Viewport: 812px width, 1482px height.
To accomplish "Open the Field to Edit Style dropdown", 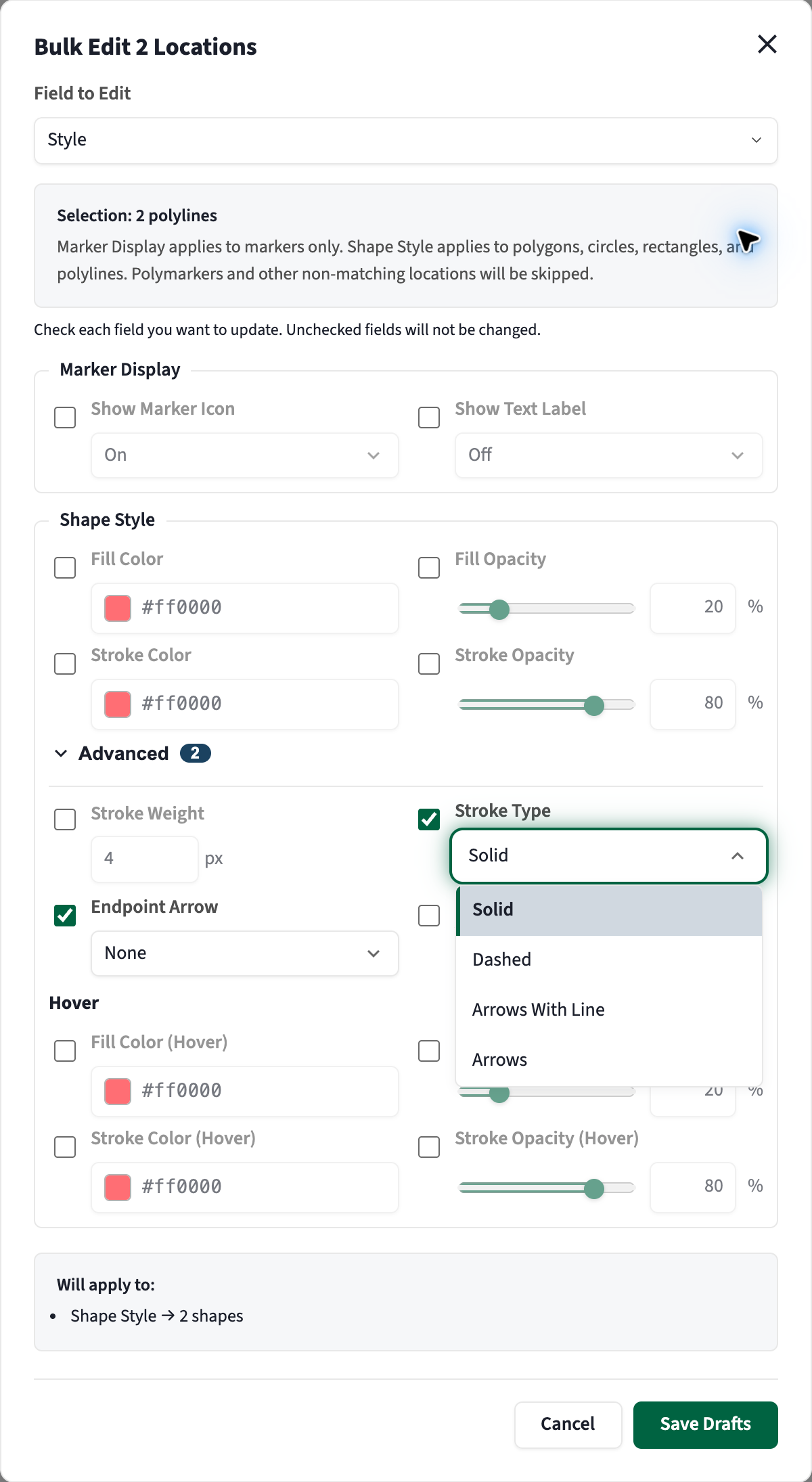I will 406,141.
